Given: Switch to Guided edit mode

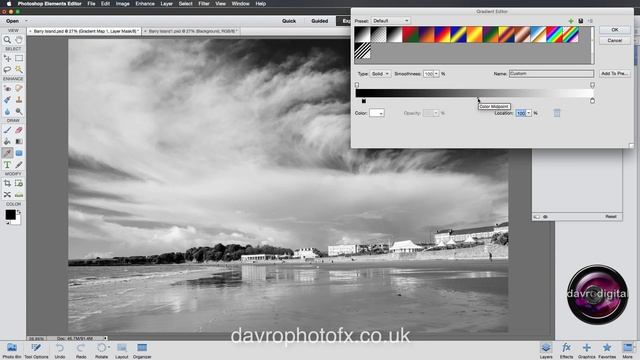Looking at the screenshot, I should [320, 21].
